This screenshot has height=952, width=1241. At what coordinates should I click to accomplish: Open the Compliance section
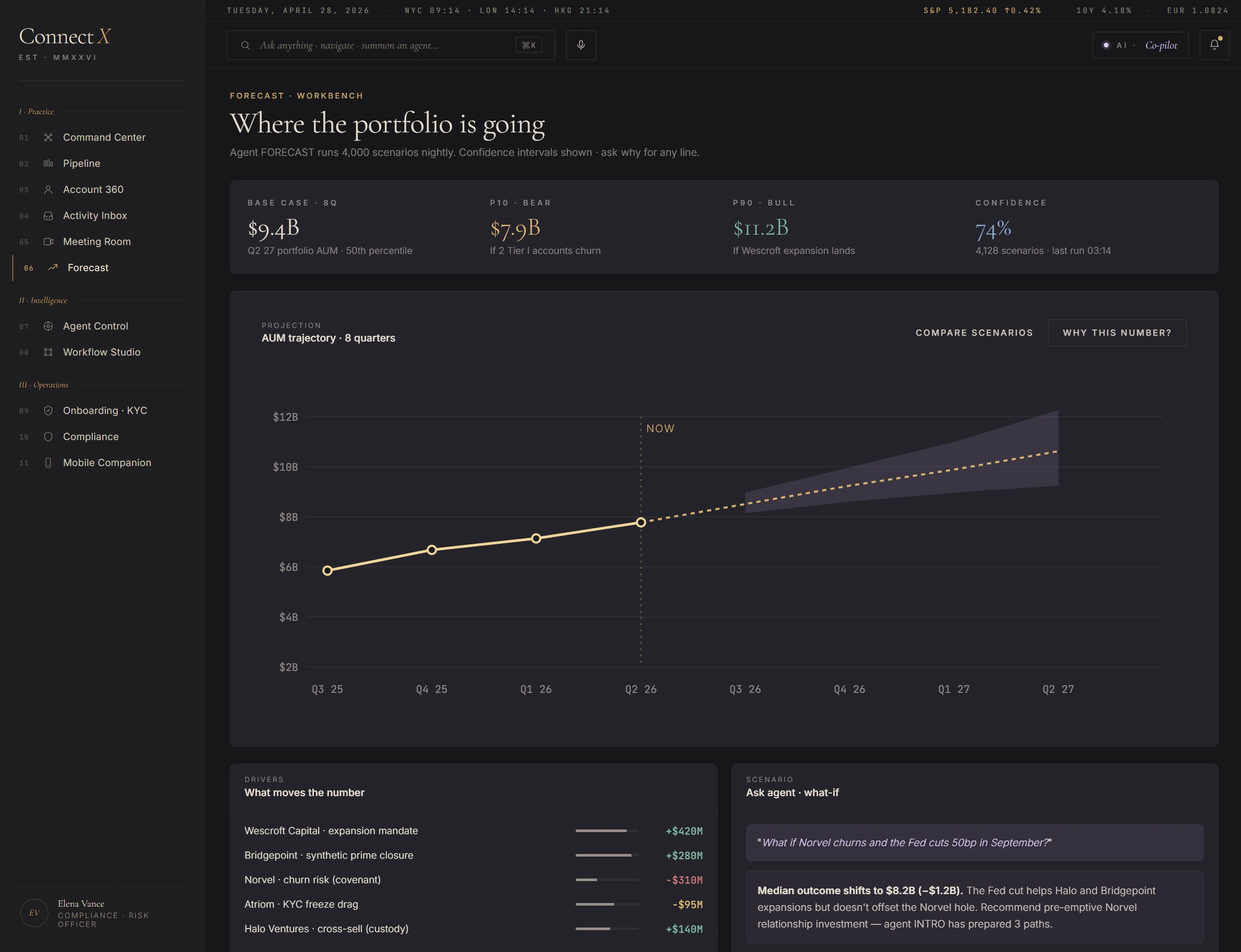pos(50,436)
